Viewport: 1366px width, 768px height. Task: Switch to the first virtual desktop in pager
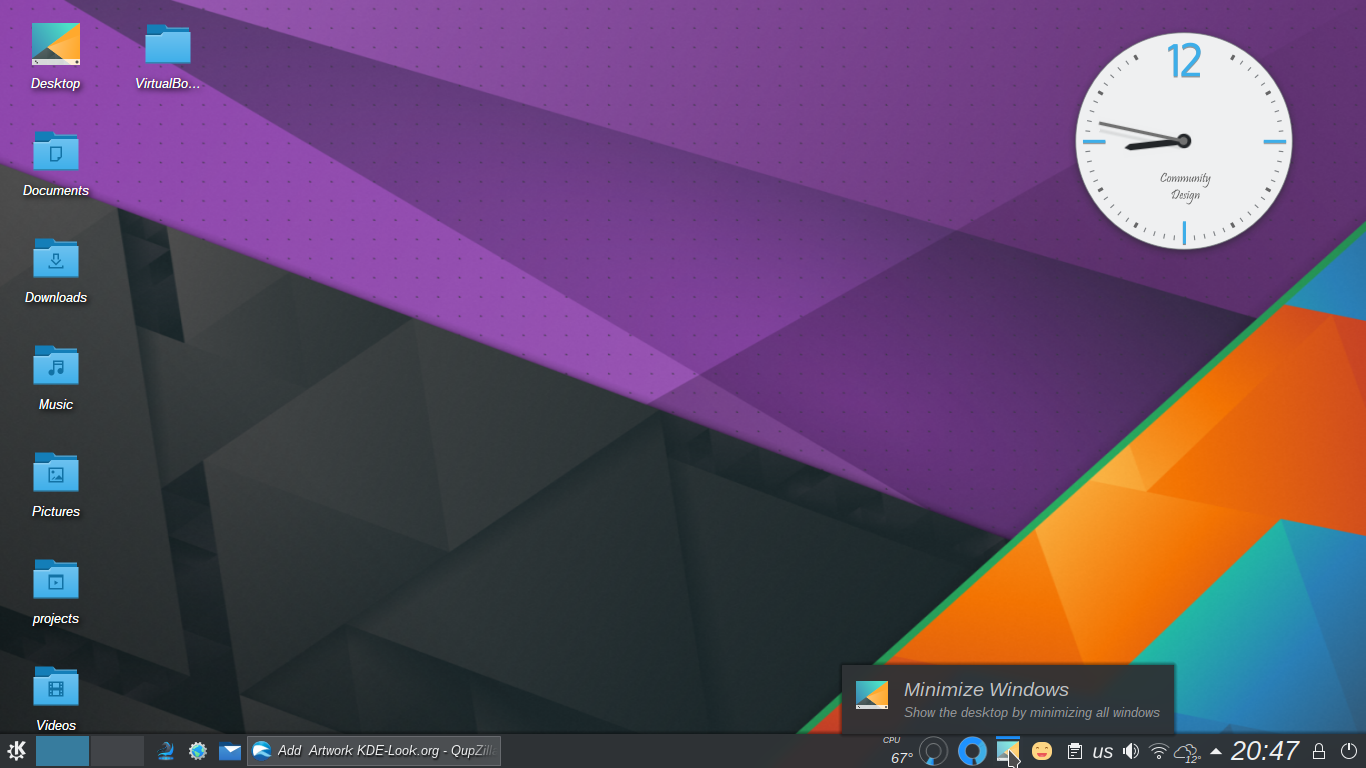pyautogui.click(x=62, y=751)
